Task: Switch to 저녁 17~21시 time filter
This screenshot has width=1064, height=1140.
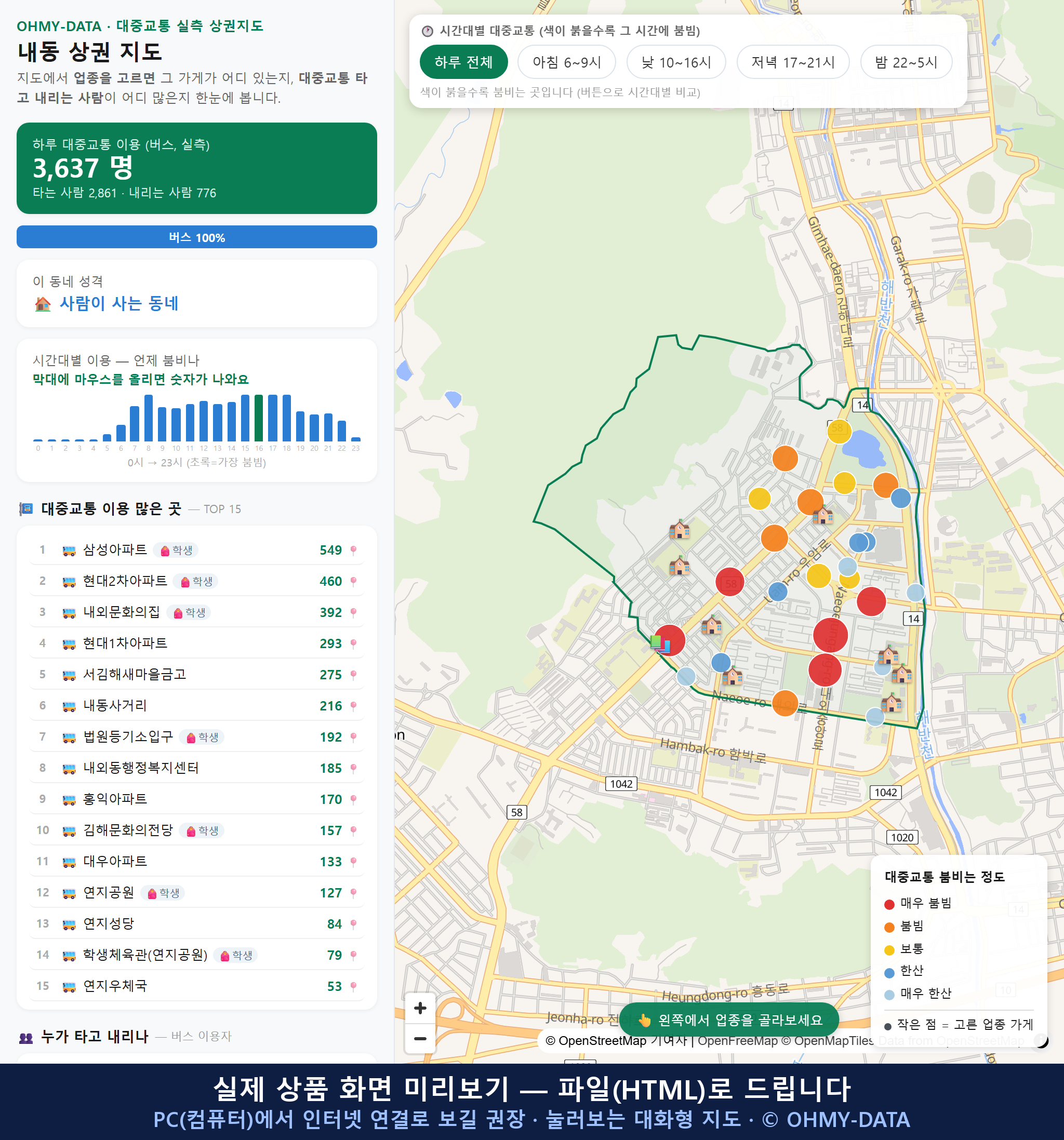Action: [792, 62]
